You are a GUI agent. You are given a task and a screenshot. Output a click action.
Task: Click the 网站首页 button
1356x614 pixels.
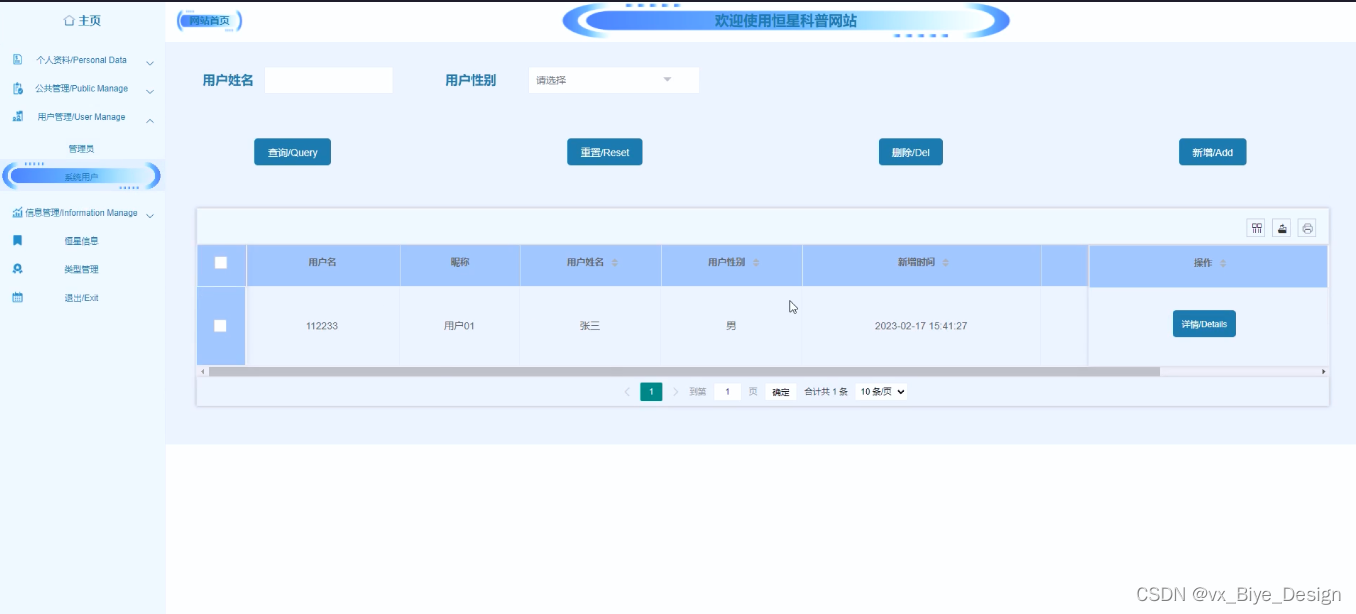[210, 20]
